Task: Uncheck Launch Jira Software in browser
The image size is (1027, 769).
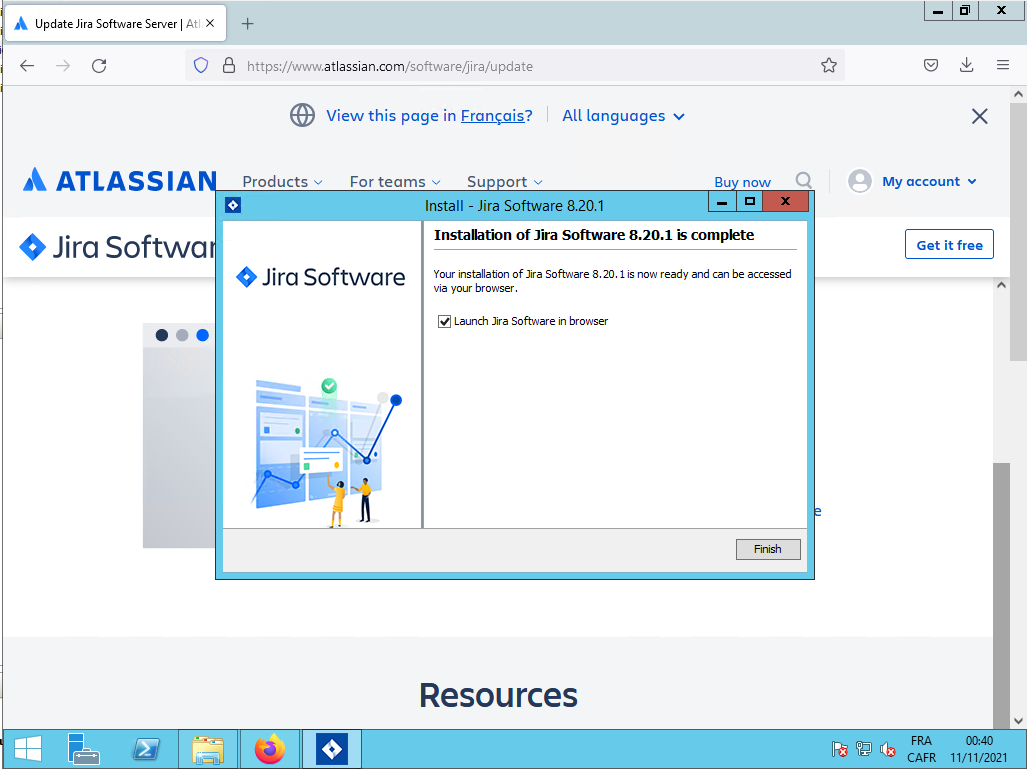Action: point(444,322)
